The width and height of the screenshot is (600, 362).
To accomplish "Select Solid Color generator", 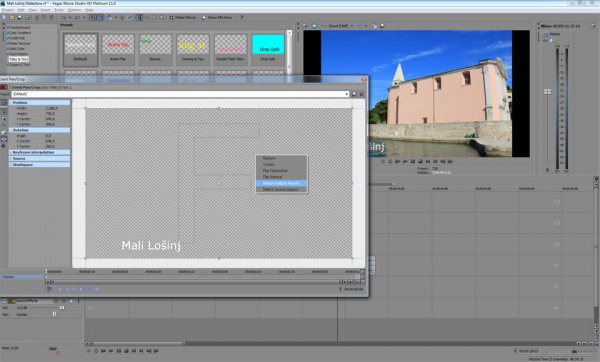I will click(17, 49).
